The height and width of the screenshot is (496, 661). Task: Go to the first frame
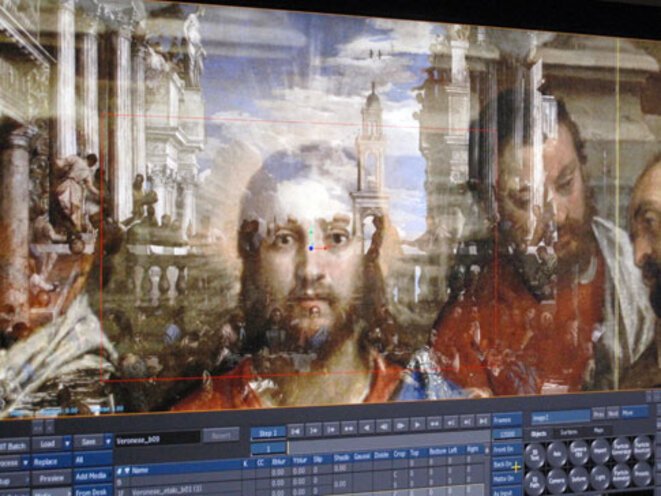(x=296, y=431)
